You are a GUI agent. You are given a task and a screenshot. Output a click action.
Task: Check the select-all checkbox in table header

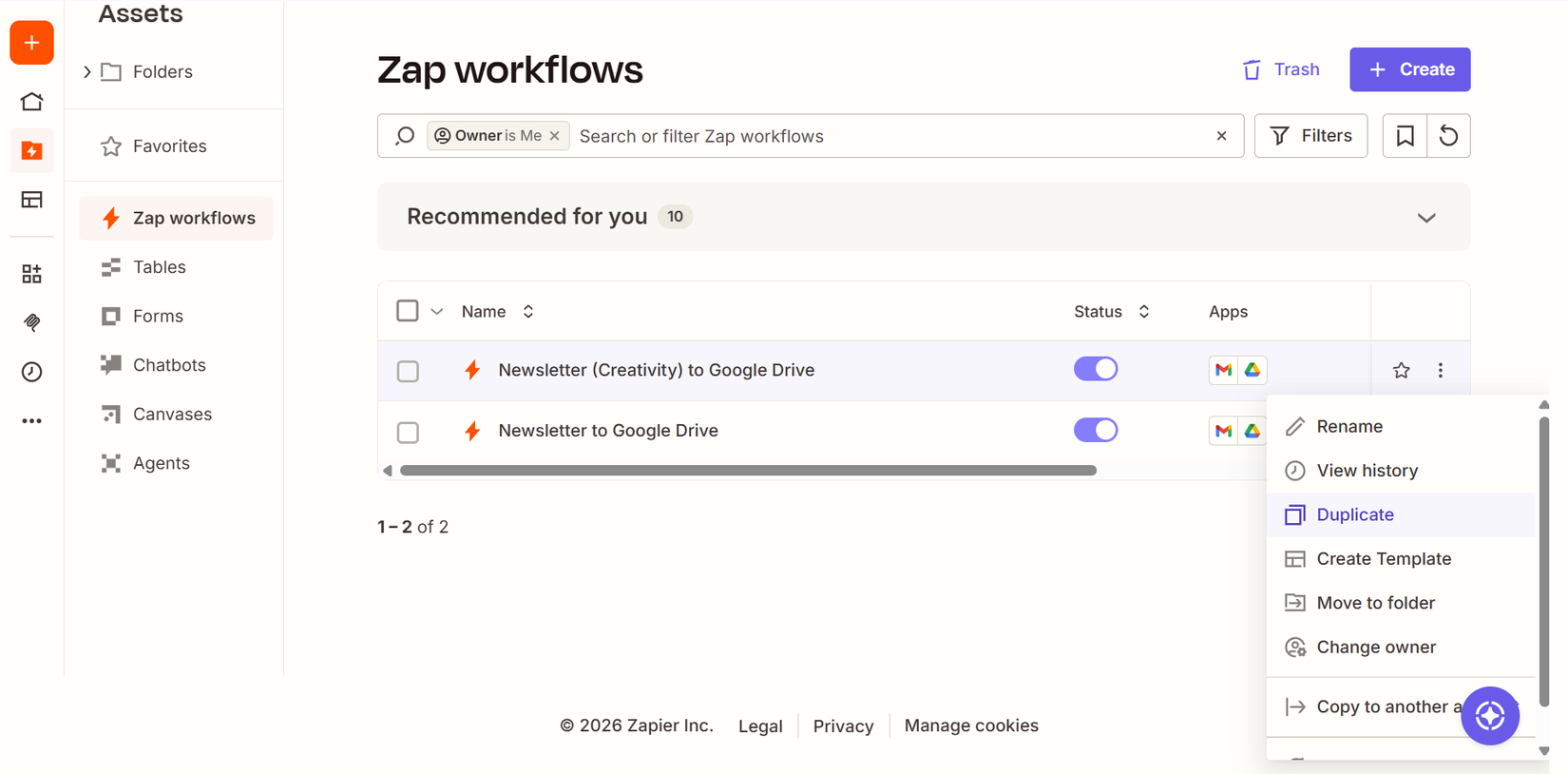click(408, 311)
